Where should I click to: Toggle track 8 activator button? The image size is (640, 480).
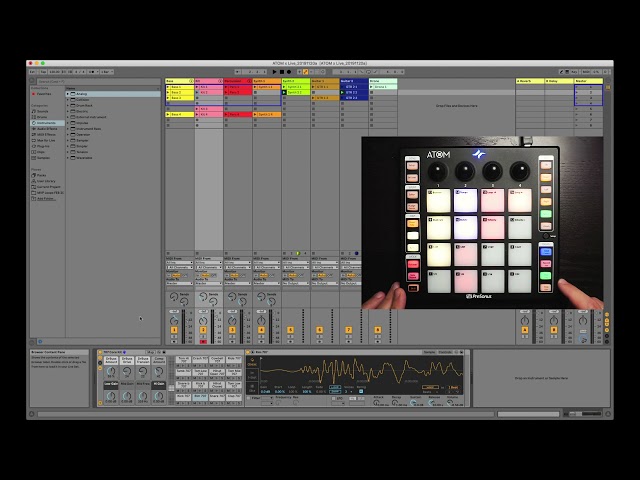[x=378, y=330]
